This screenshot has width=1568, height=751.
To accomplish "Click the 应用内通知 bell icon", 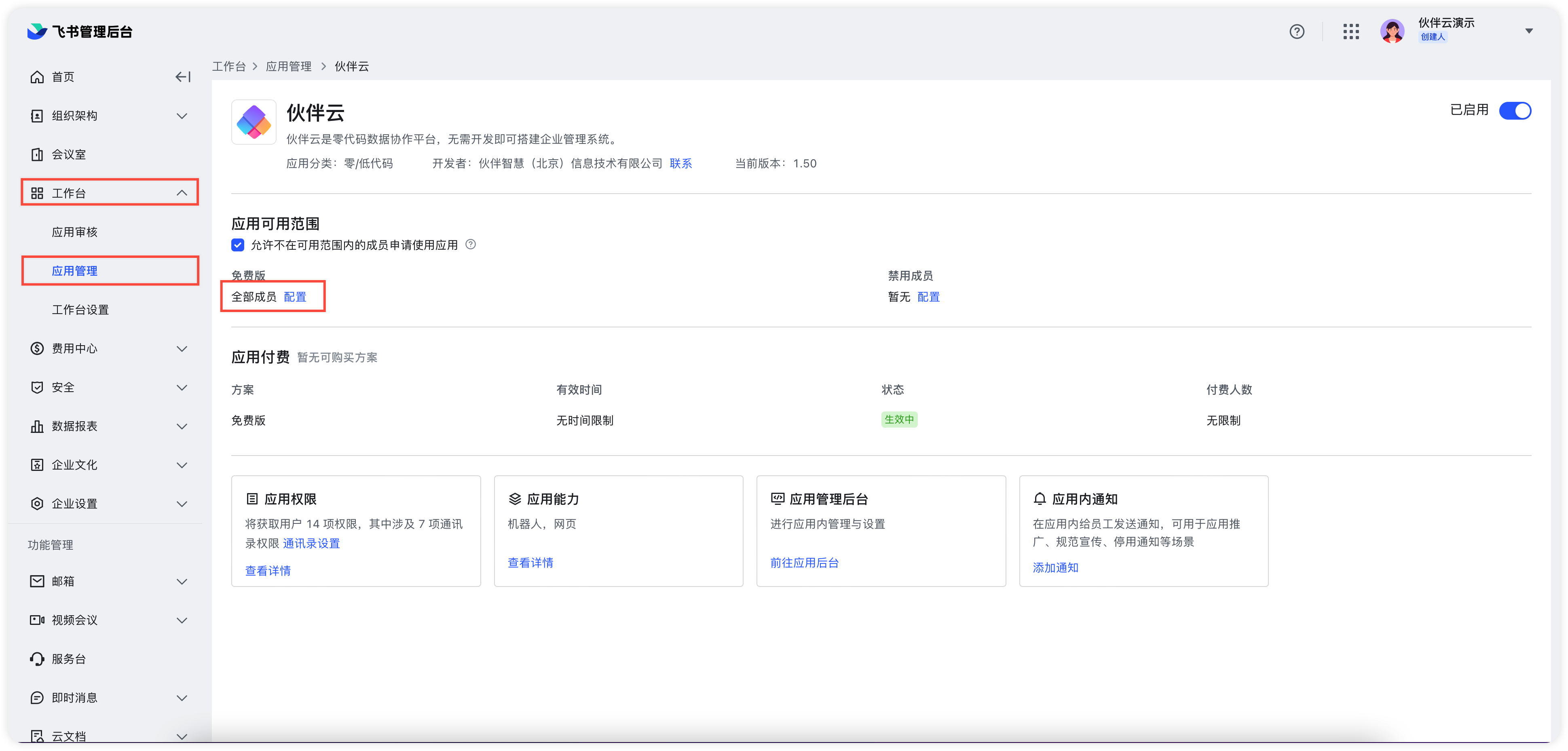I will coord(1040,499).
